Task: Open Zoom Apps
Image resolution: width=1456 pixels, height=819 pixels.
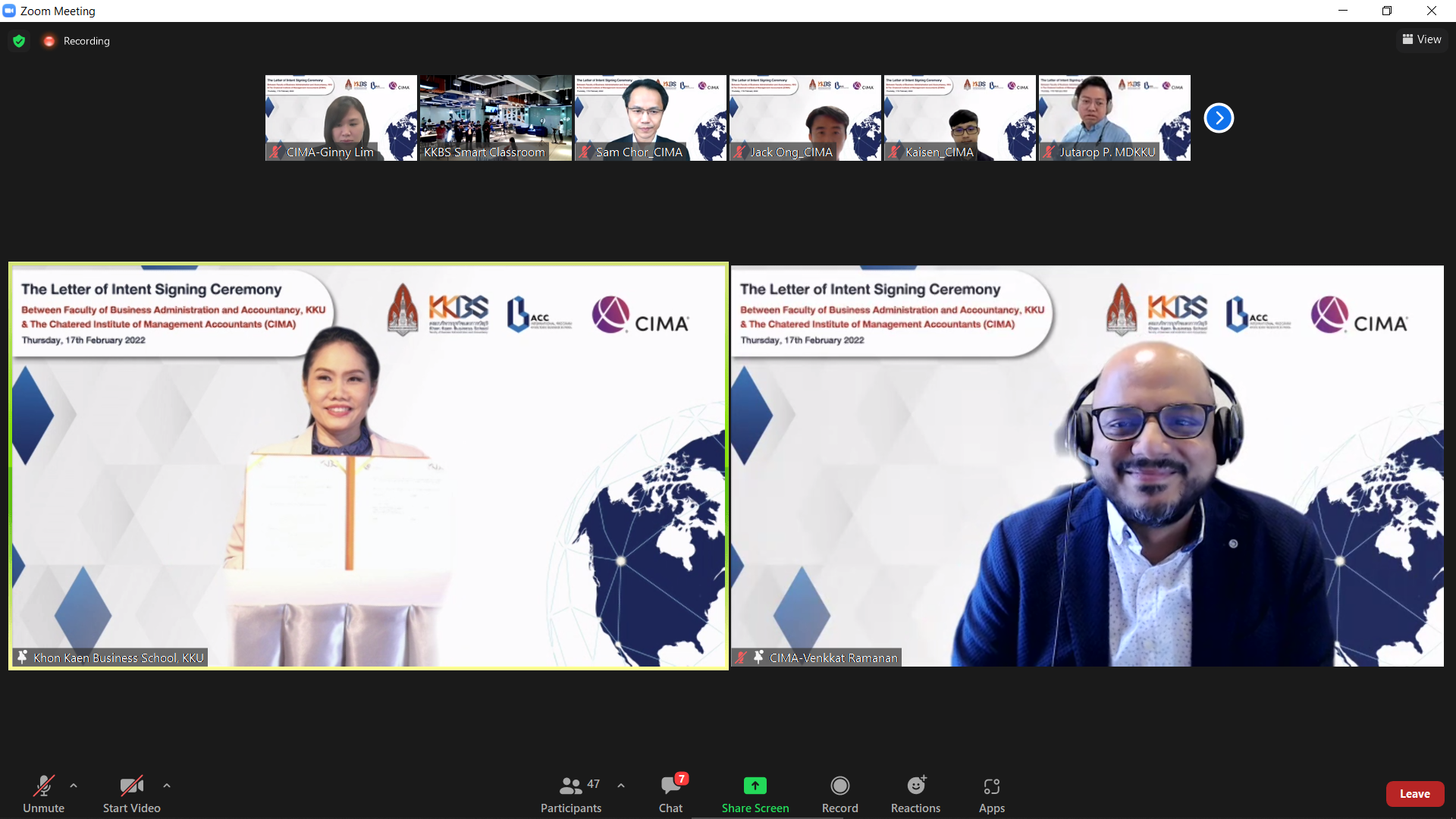Action: 991,793
